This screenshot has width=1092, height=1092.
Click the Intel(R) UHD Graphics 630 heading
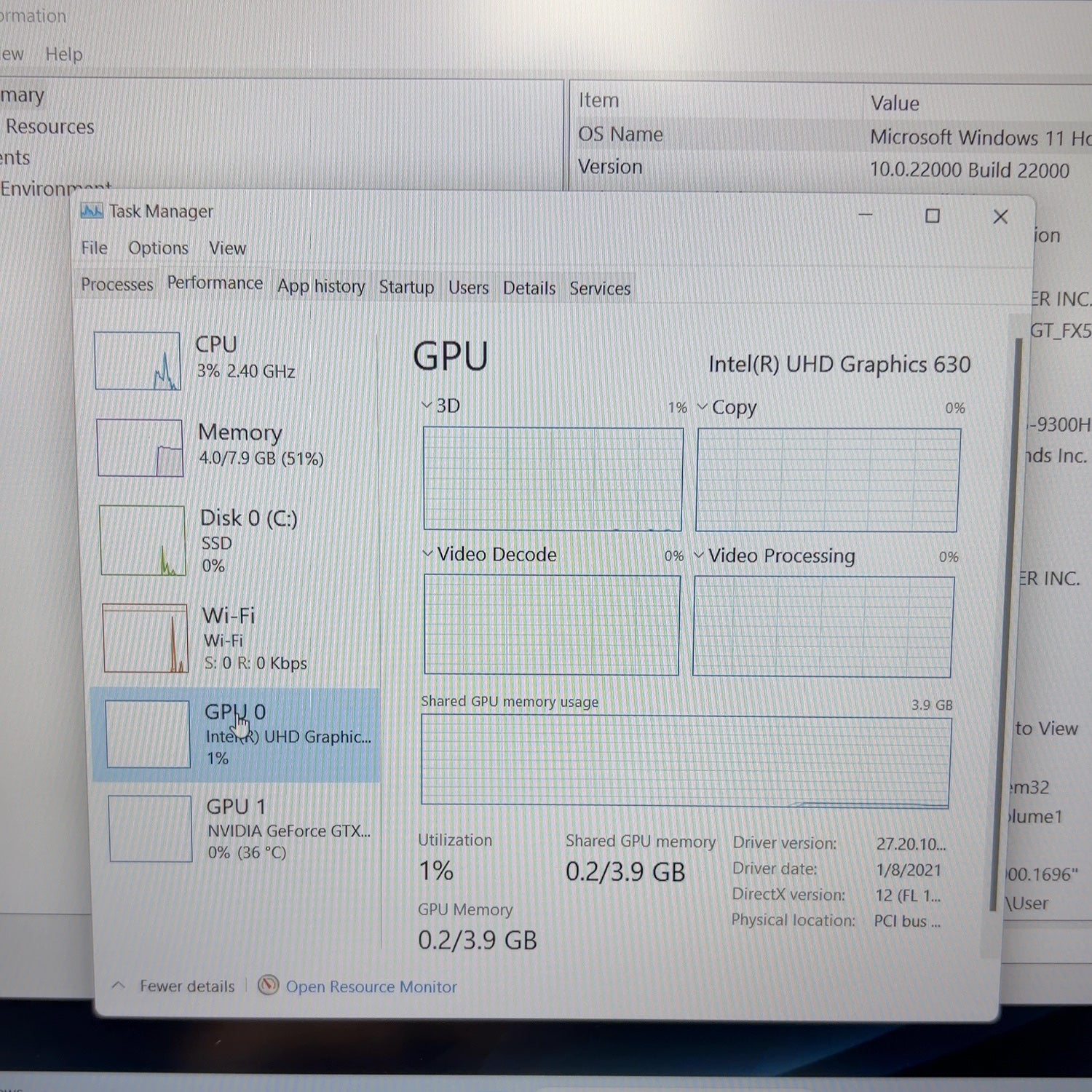point(839,364)
